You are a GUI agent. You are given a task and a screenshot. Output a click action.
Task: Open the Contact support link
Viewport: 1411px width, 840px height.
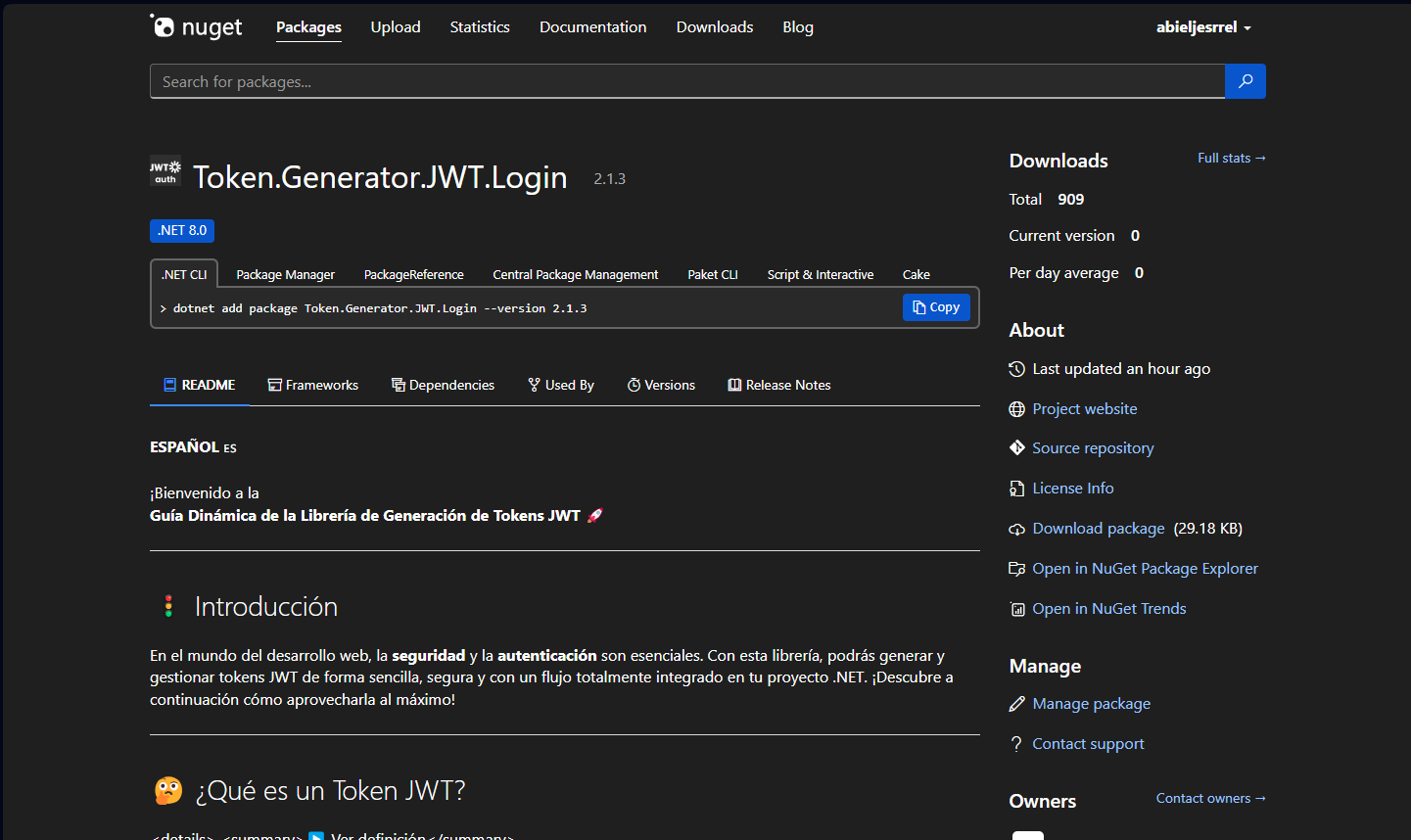pyautogui.click(x=1088, y=744)
